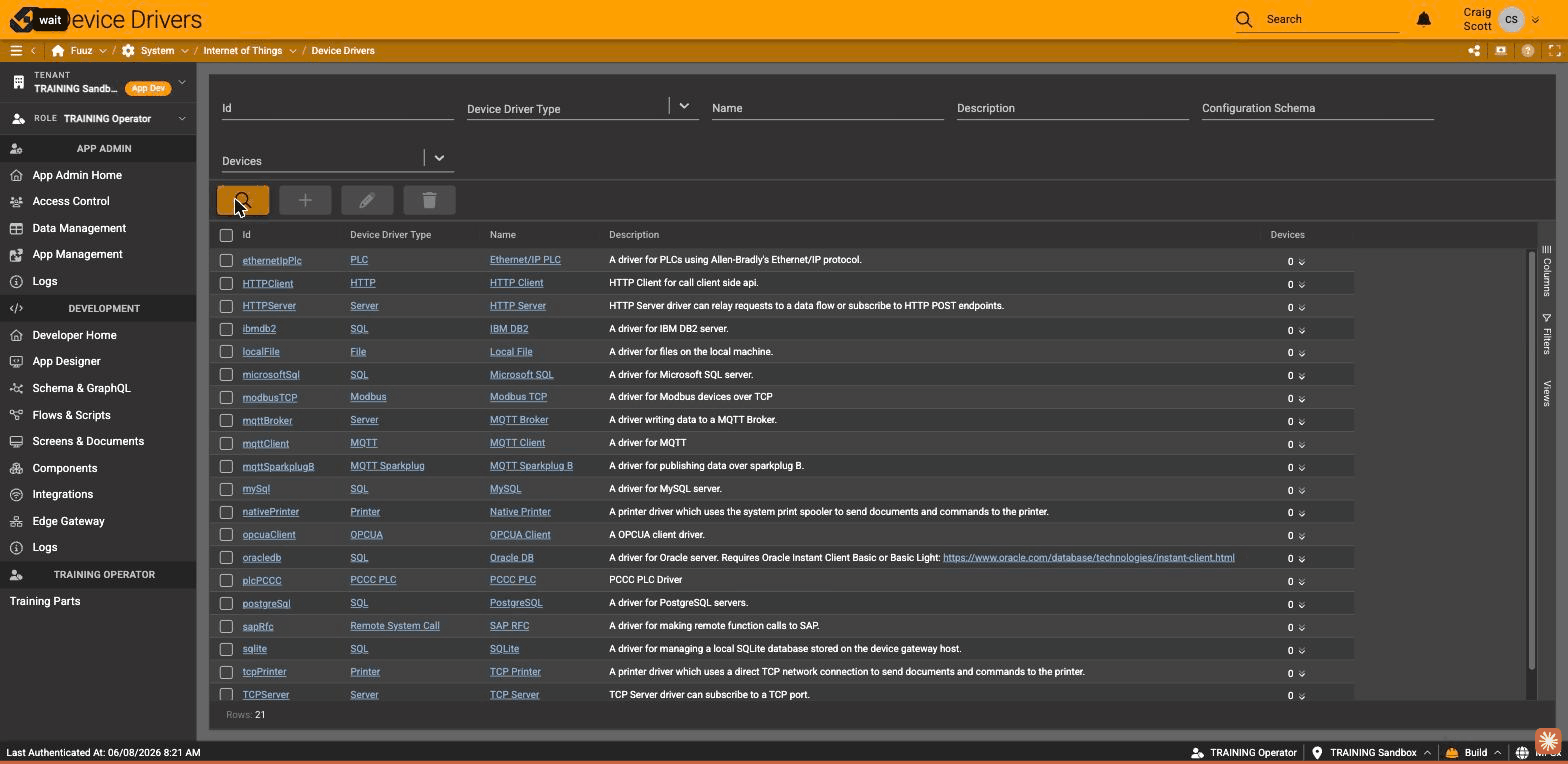
Task: Open Access Control in sidebar
Action: (x=71, y=201)
